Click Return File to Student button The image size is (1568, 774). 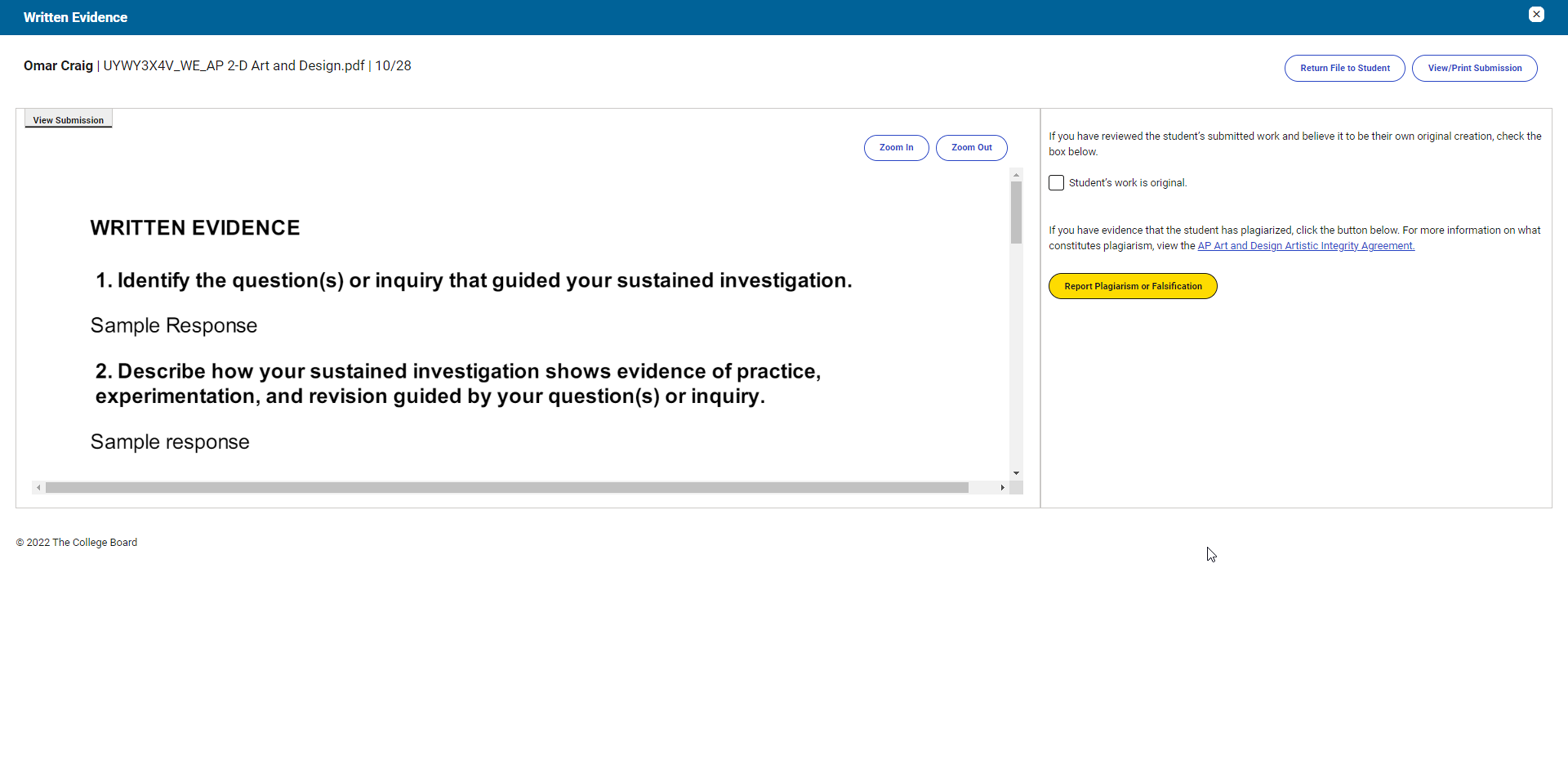(1345, 68)
